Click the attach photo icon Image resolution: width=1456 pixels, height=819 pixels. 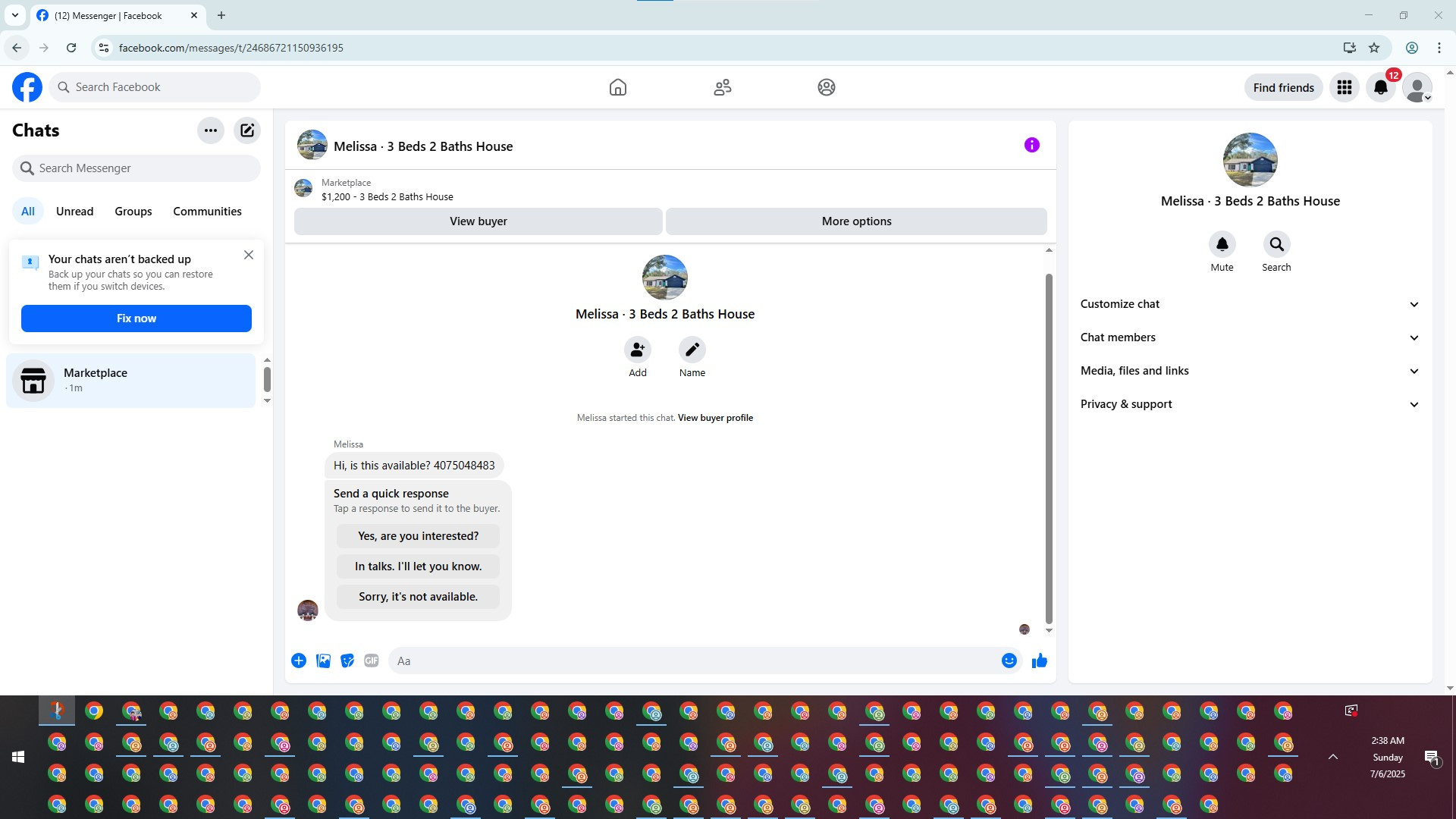[323, 661]
